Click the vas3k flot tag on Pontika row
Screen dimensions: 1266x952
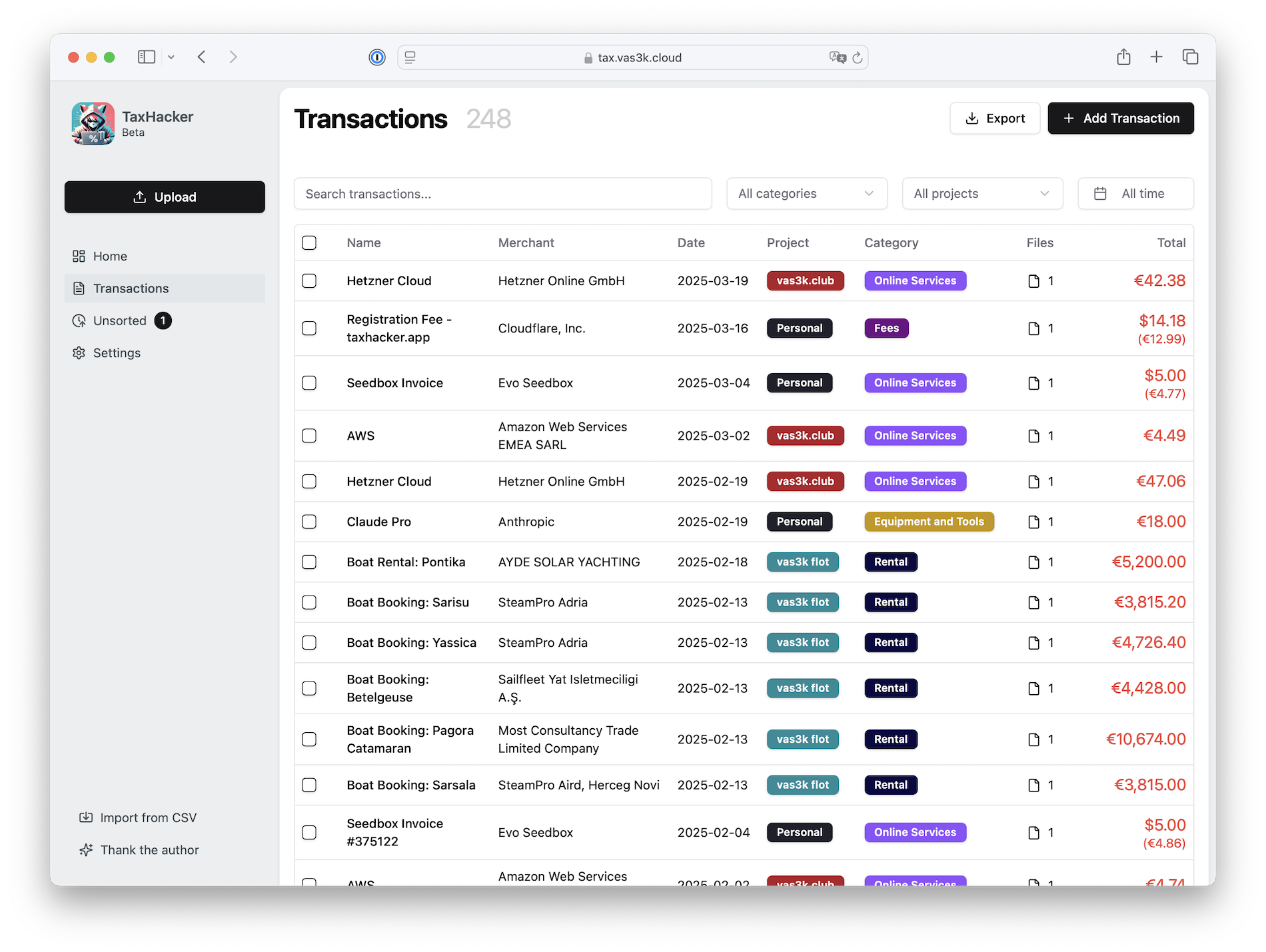click(x=802, y=562)
